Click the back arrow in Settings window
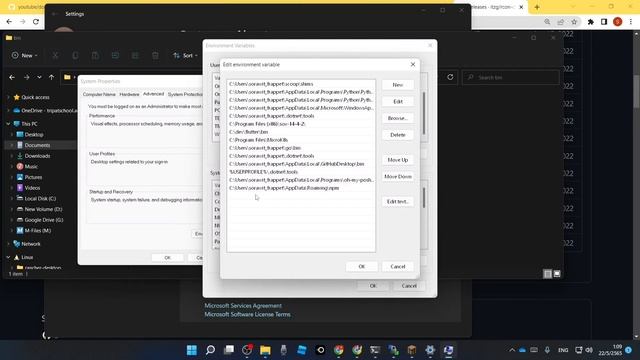 [55, 14]
